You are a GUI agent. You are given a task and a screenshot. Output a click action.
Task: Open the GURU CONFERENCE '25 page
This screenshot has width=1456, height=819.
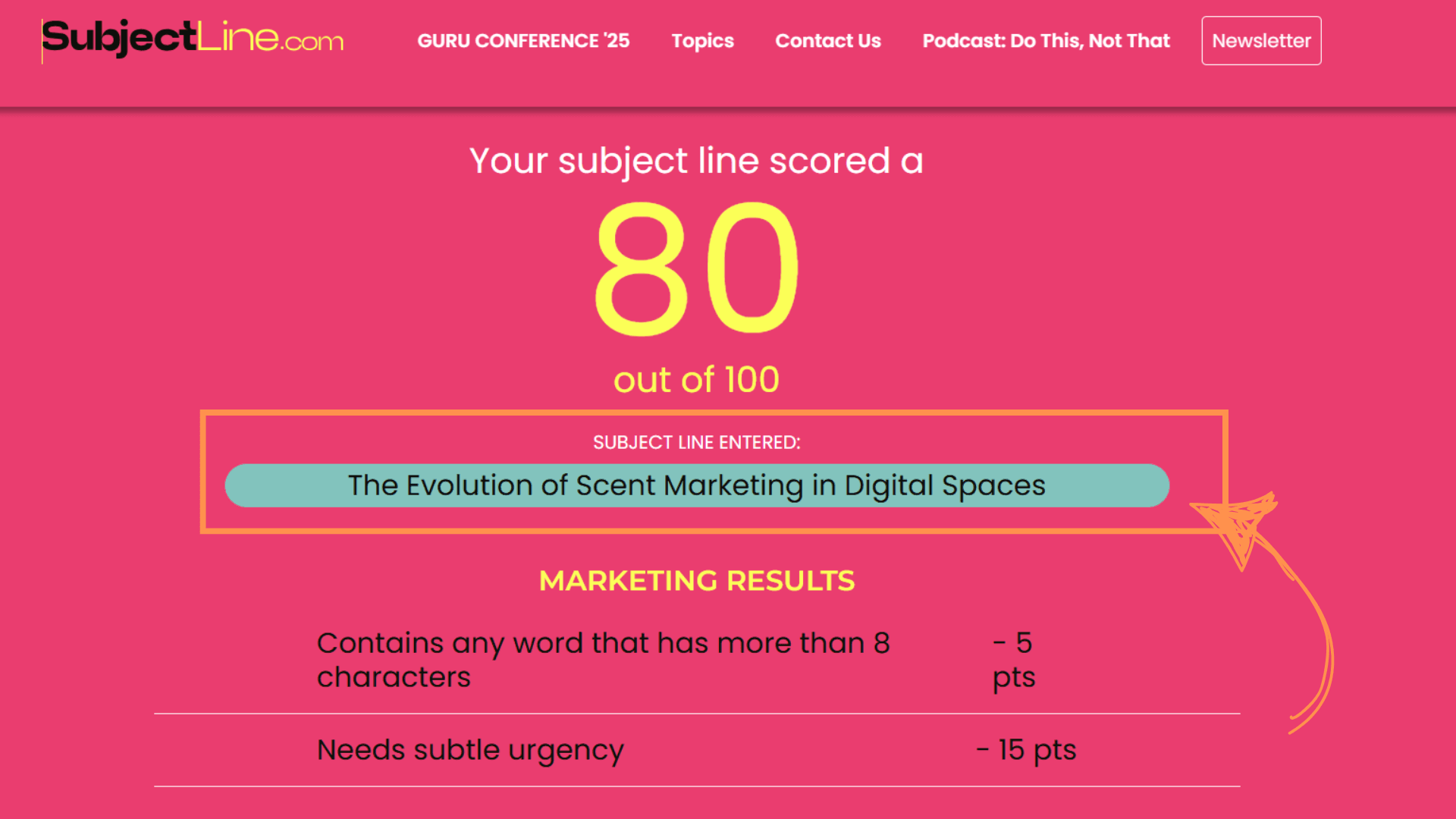coord(524,41)
